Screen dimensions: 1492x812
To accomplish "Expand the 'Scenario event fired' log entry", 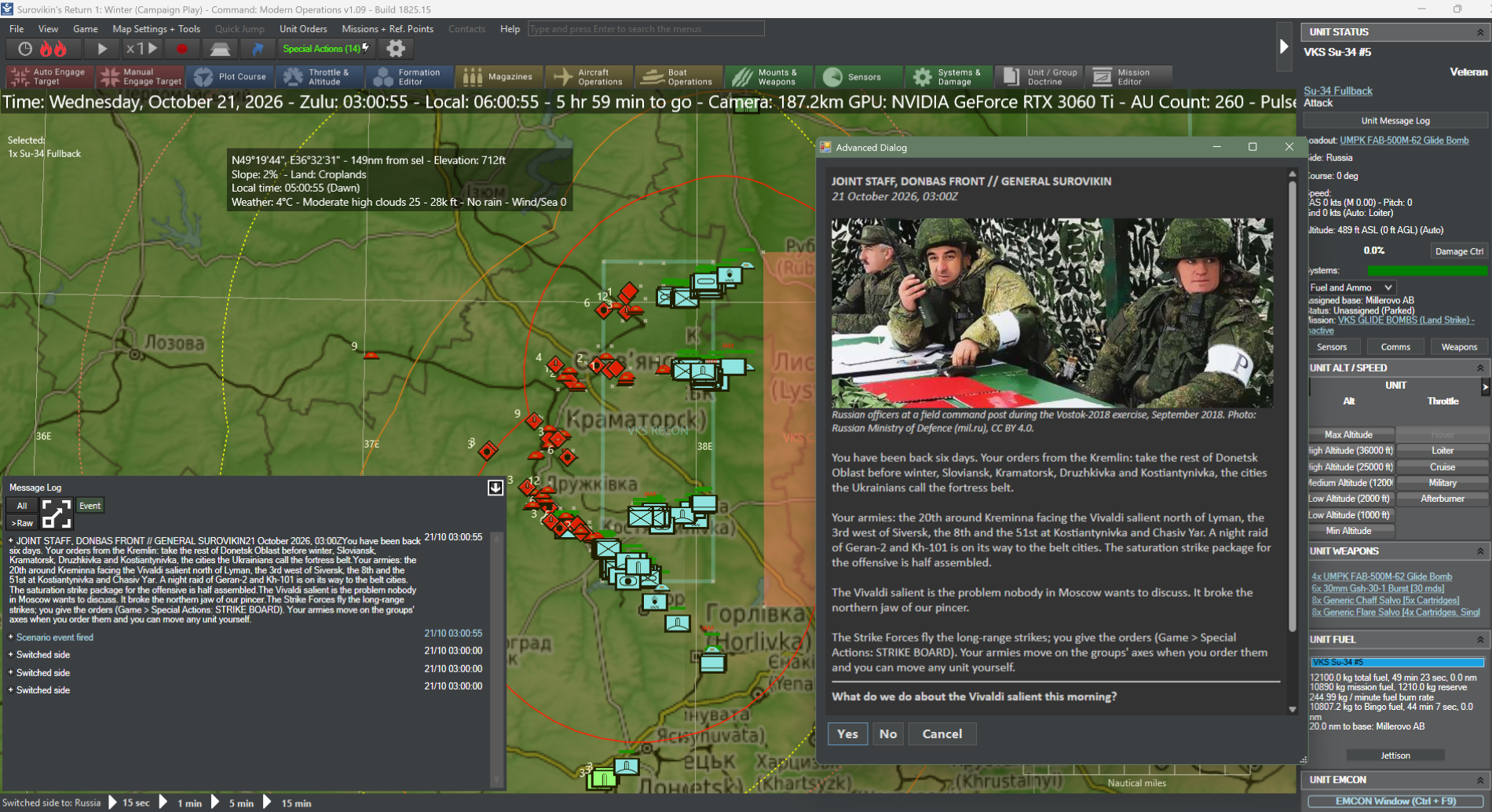I will (11, 638).
